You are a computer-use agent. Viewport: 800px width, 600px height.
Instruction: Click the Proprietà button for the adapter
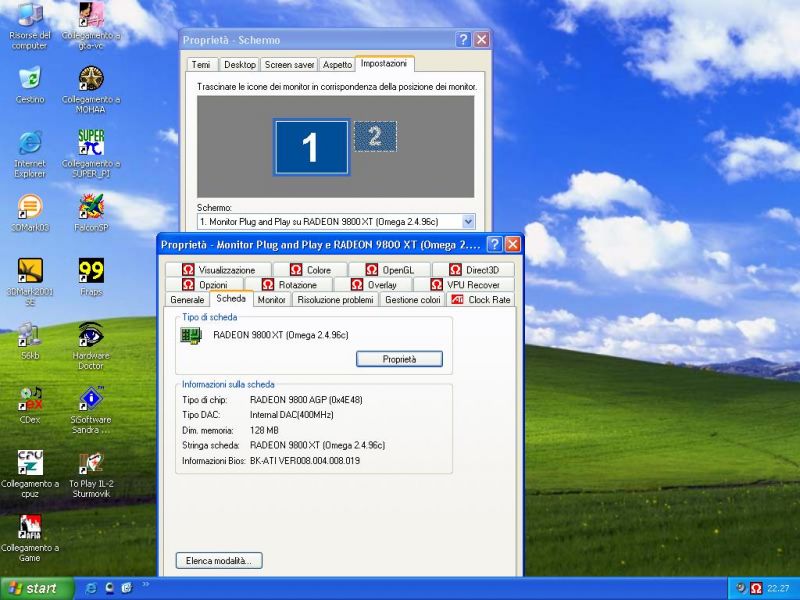click(399, 359)
